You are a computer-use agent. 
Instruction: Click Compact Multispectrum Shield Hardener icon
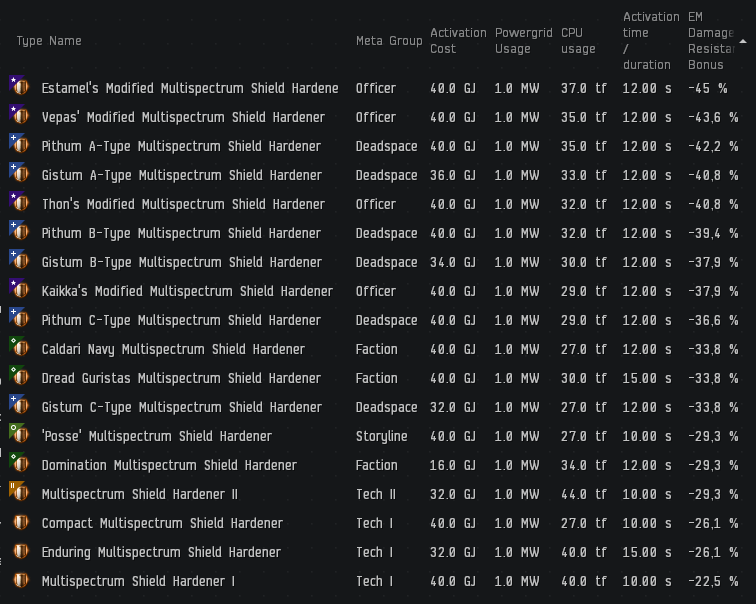(x=20, y=522)
